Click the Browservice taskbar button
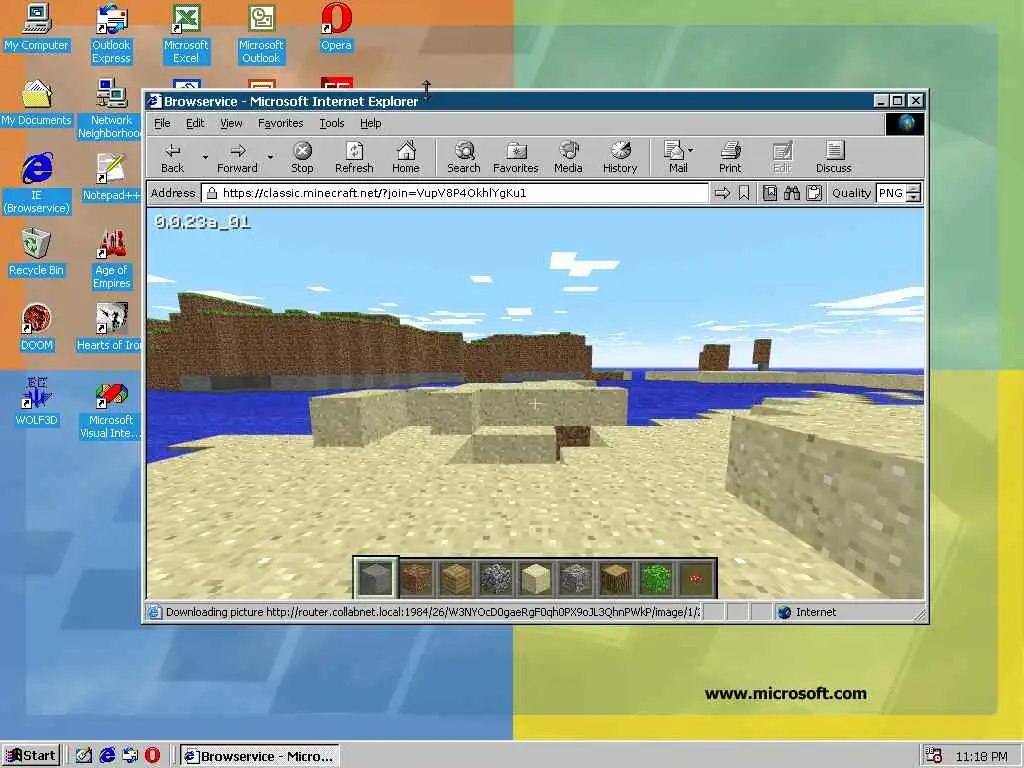This screenshot has height=768, width=1024. click(x=260, y=756)
